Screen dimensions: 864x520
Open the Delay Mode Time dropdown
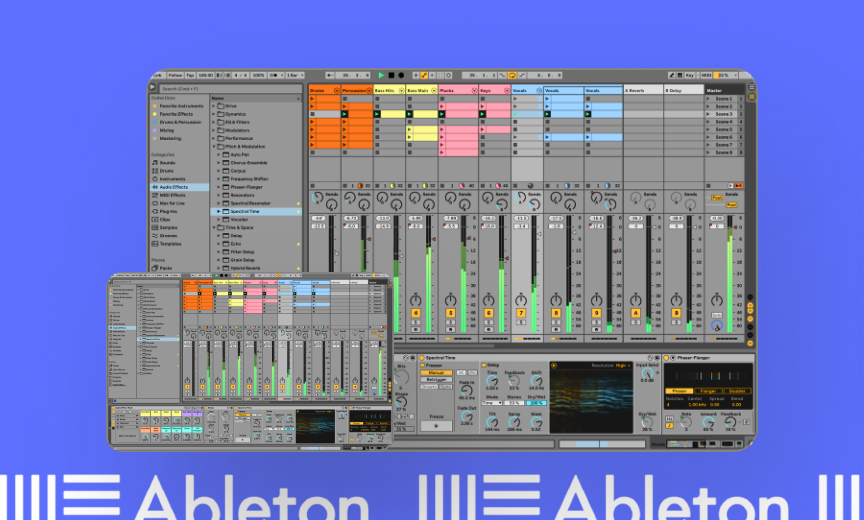tap(493, 401)
